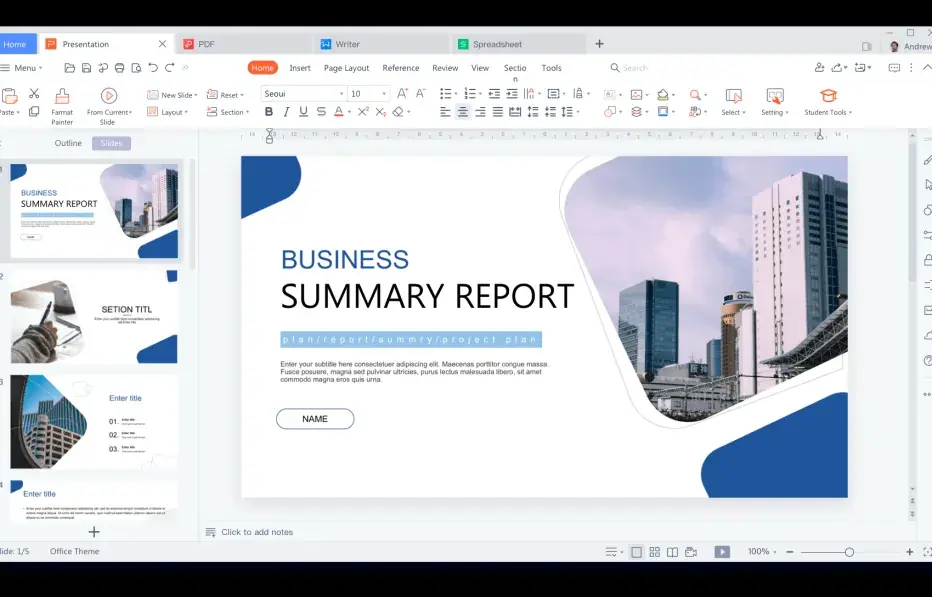932x597 pixels.
Task: Start slideshow From Current Slide
Action: 108,107
